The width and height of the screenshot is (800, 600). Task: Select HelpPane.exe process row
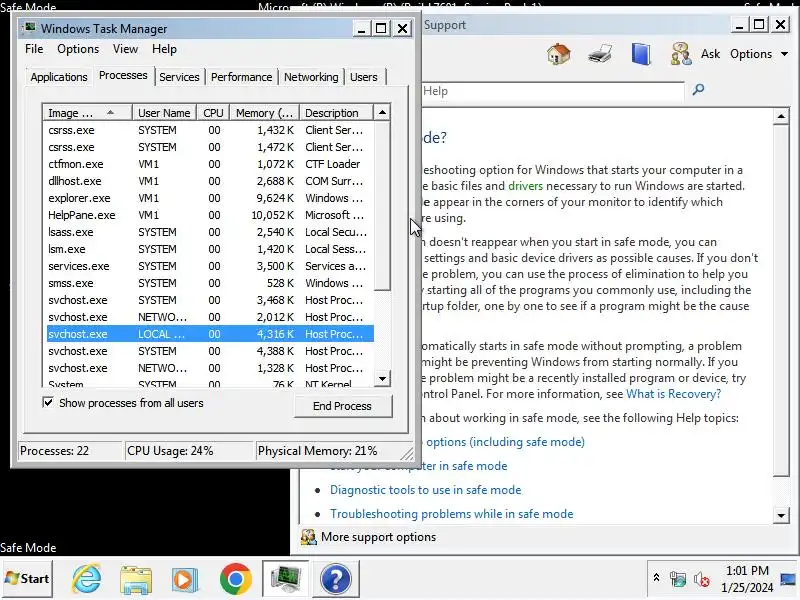[210, 215]
